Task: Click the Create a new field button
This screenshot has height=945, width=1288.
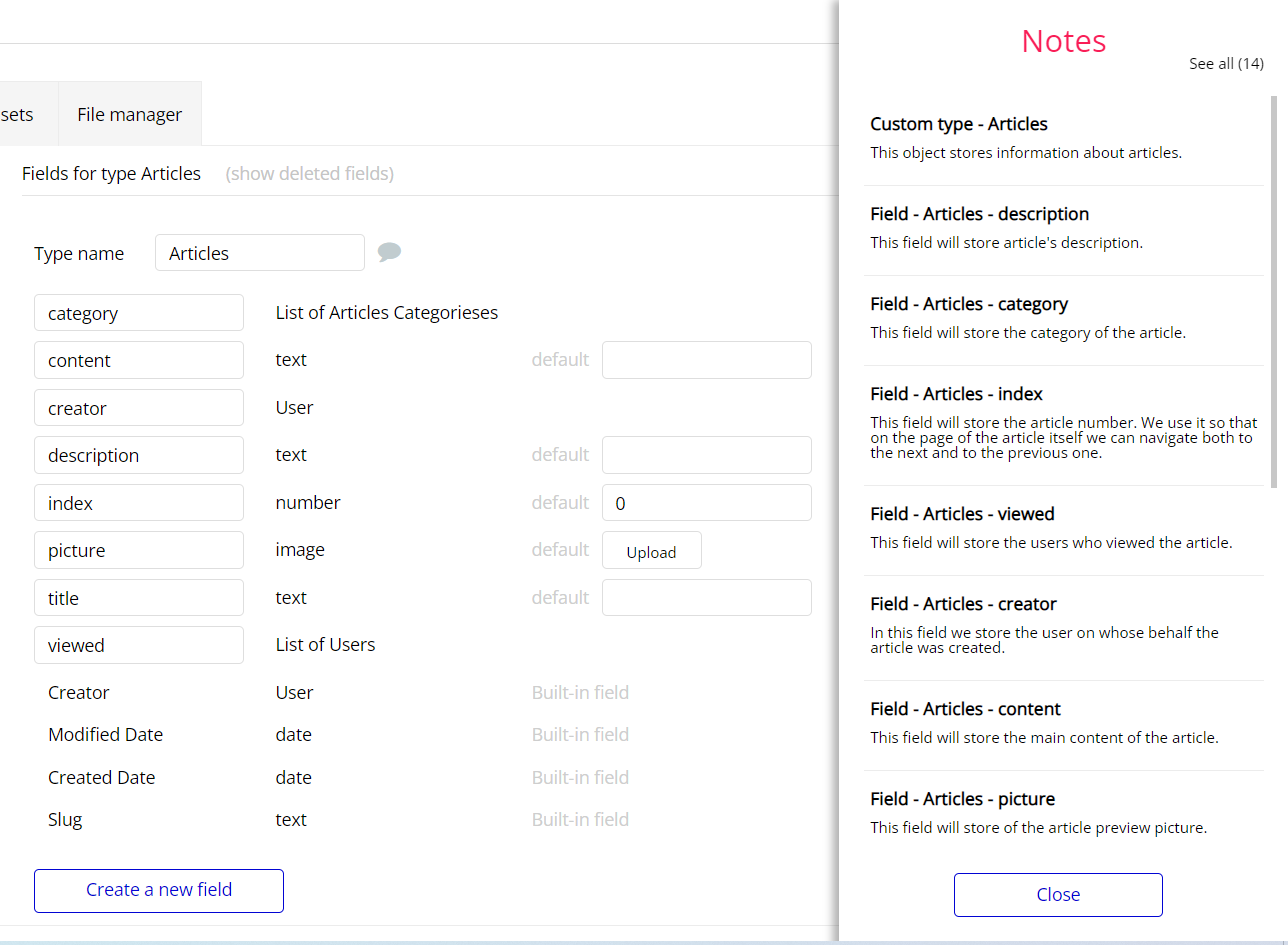Action: coord(159,890)
